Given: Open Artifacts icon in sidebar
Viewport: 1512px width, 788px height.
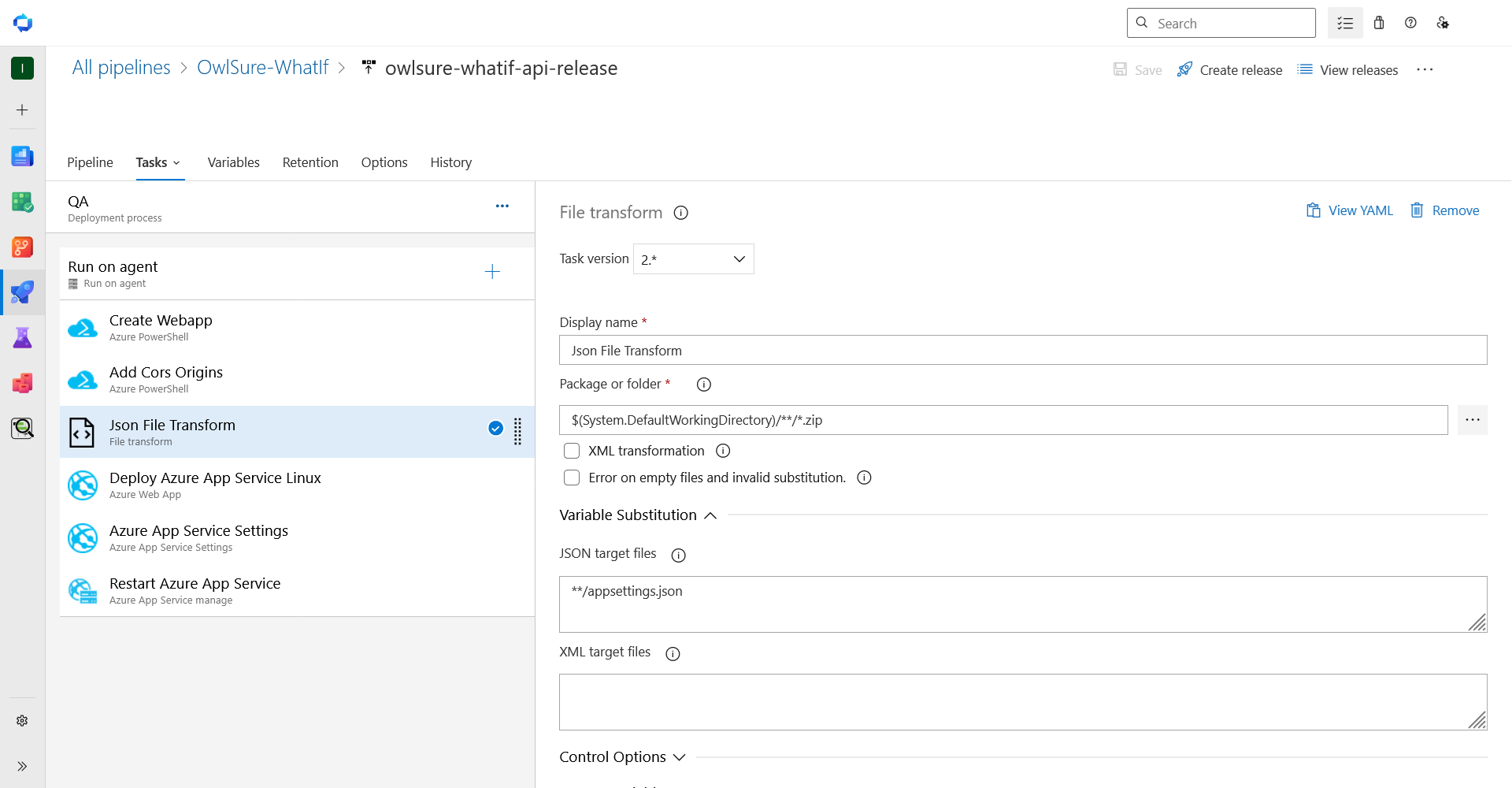Looking at the screenshot, I should pos(22,383).
